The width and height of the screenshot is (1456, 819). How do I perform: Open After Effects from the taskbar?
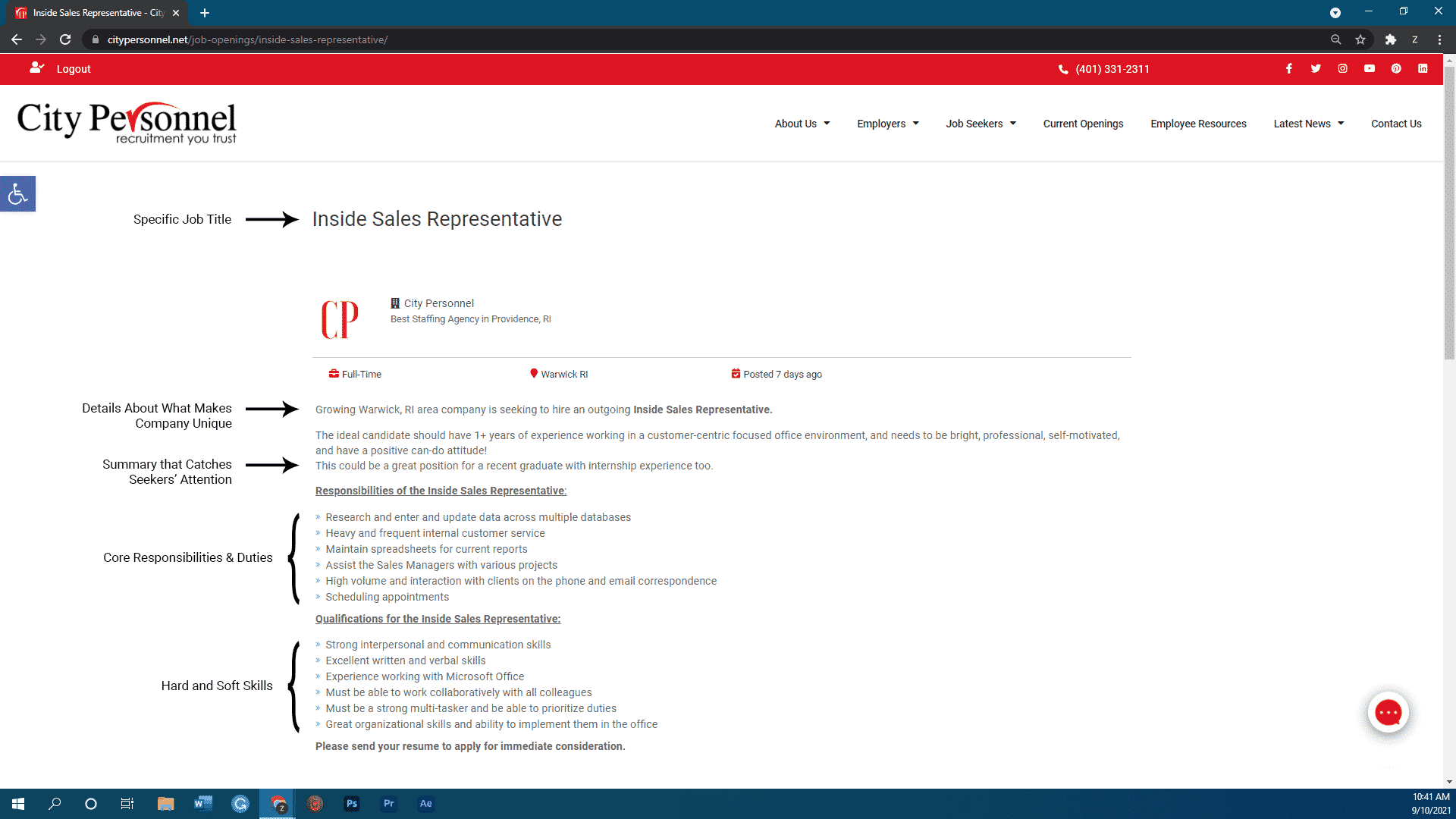426,804
